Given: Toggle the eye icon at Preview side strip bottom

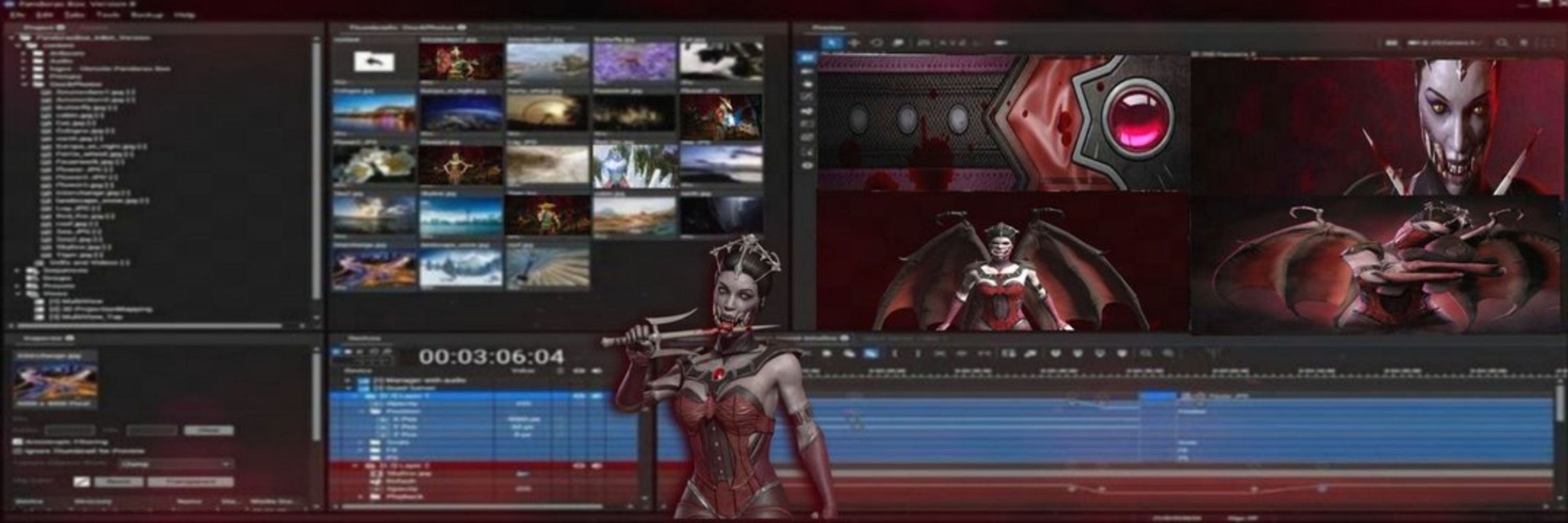Looking at the screenshot, I should tap(807, 165).
